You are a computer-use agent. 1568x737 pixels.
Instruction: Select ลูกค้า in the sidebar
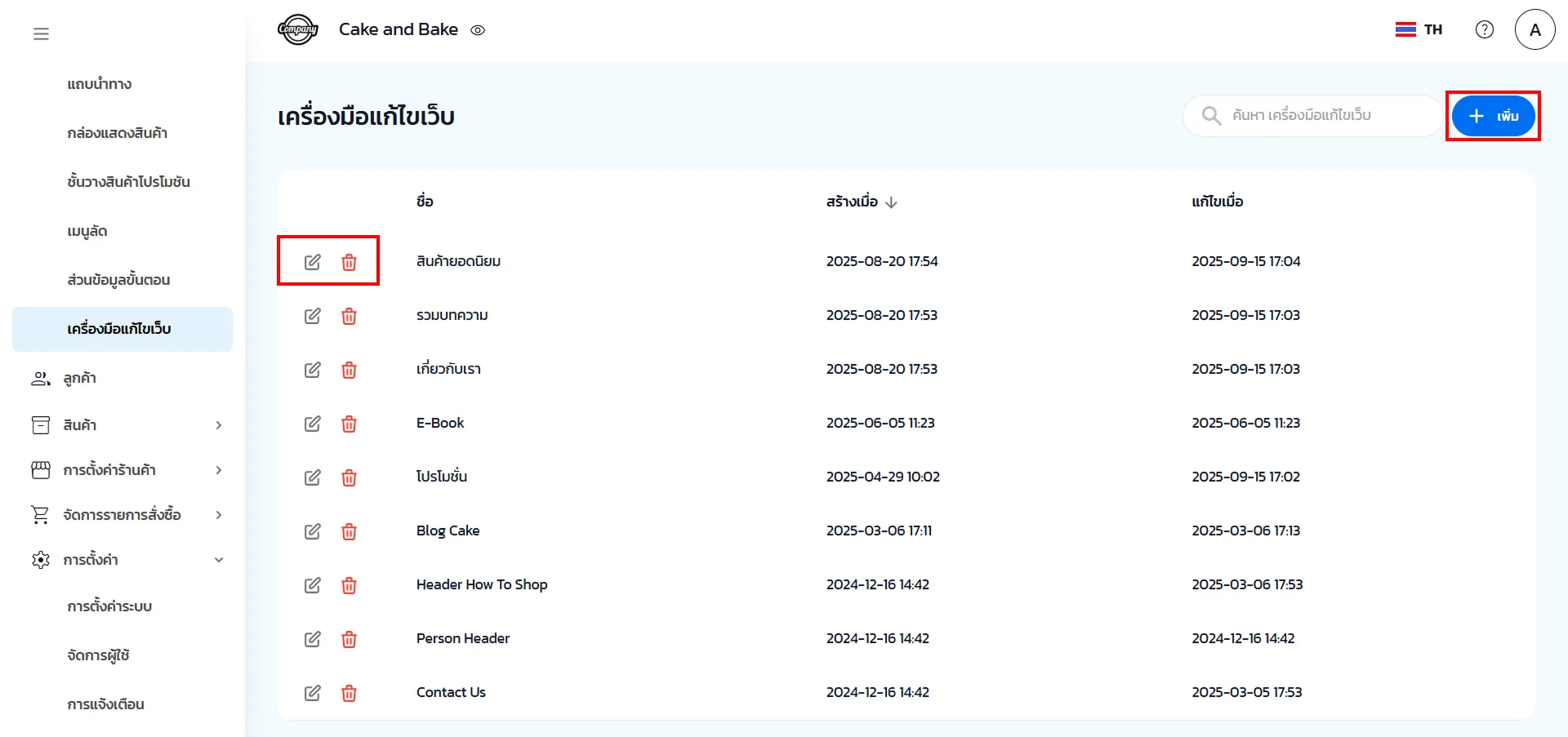click(79, 379)
